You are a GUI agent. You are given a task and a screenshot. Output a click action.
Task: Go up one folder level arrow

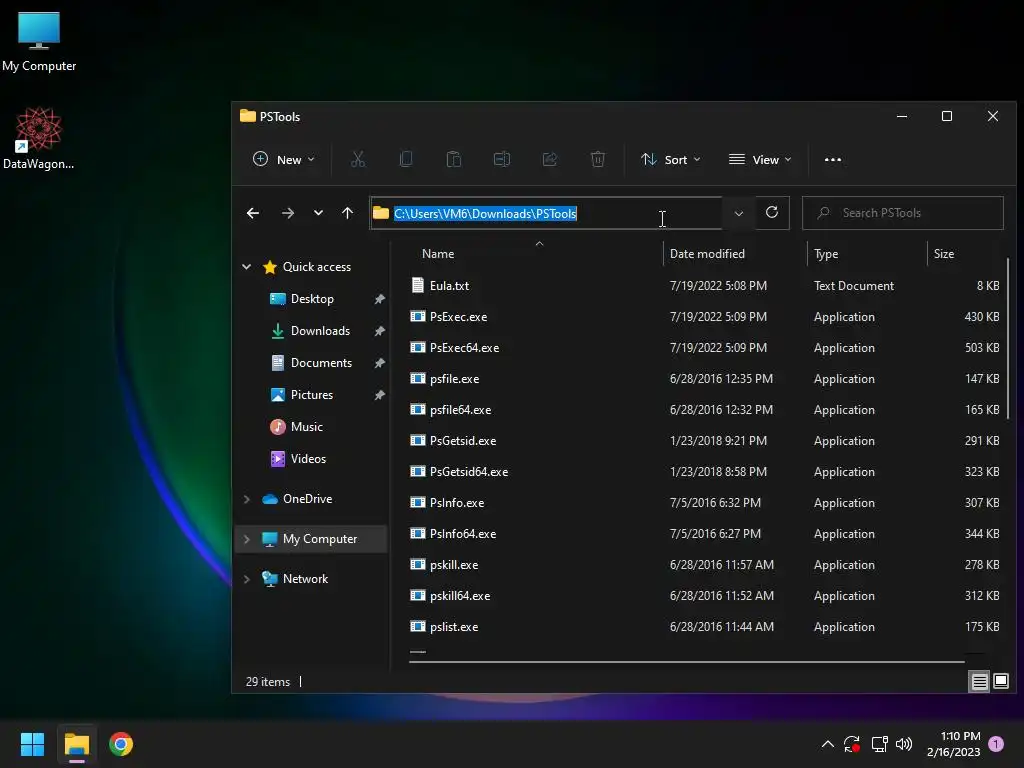pos(347,213)
